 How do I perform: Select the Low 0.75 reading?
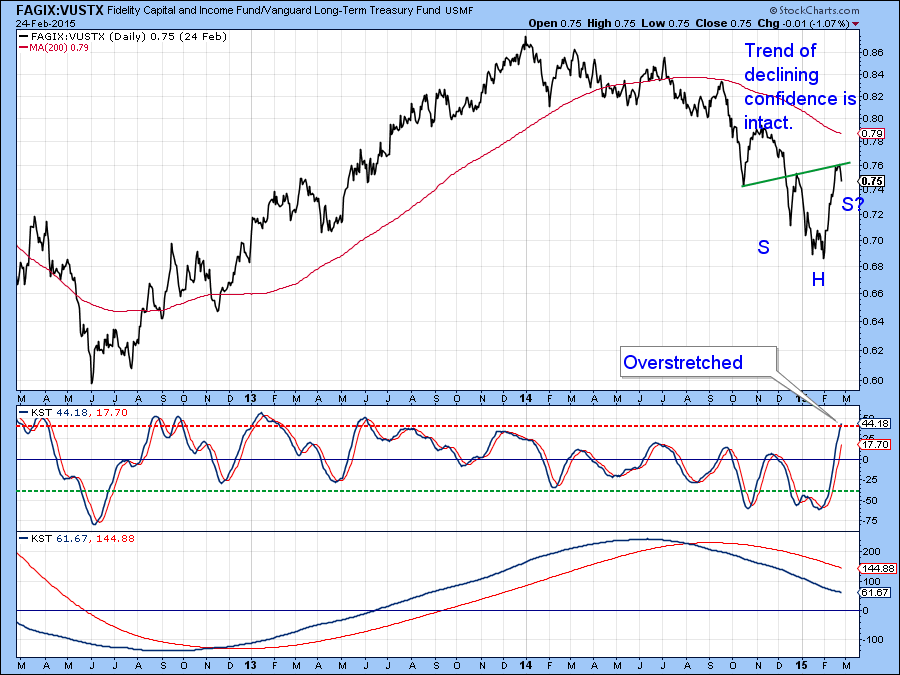(665, 24)
